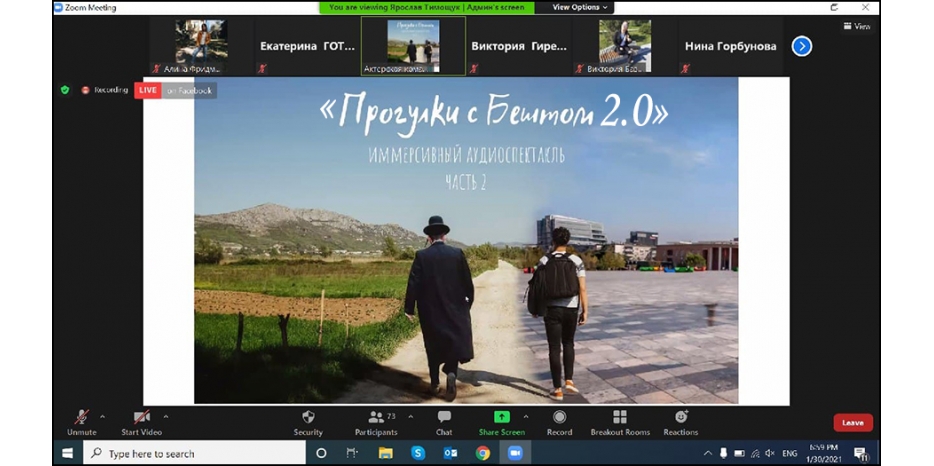Screen dimensions: 934x466
Task: Open Google Chrome from taskbar
Action: (x=482, y=453)
